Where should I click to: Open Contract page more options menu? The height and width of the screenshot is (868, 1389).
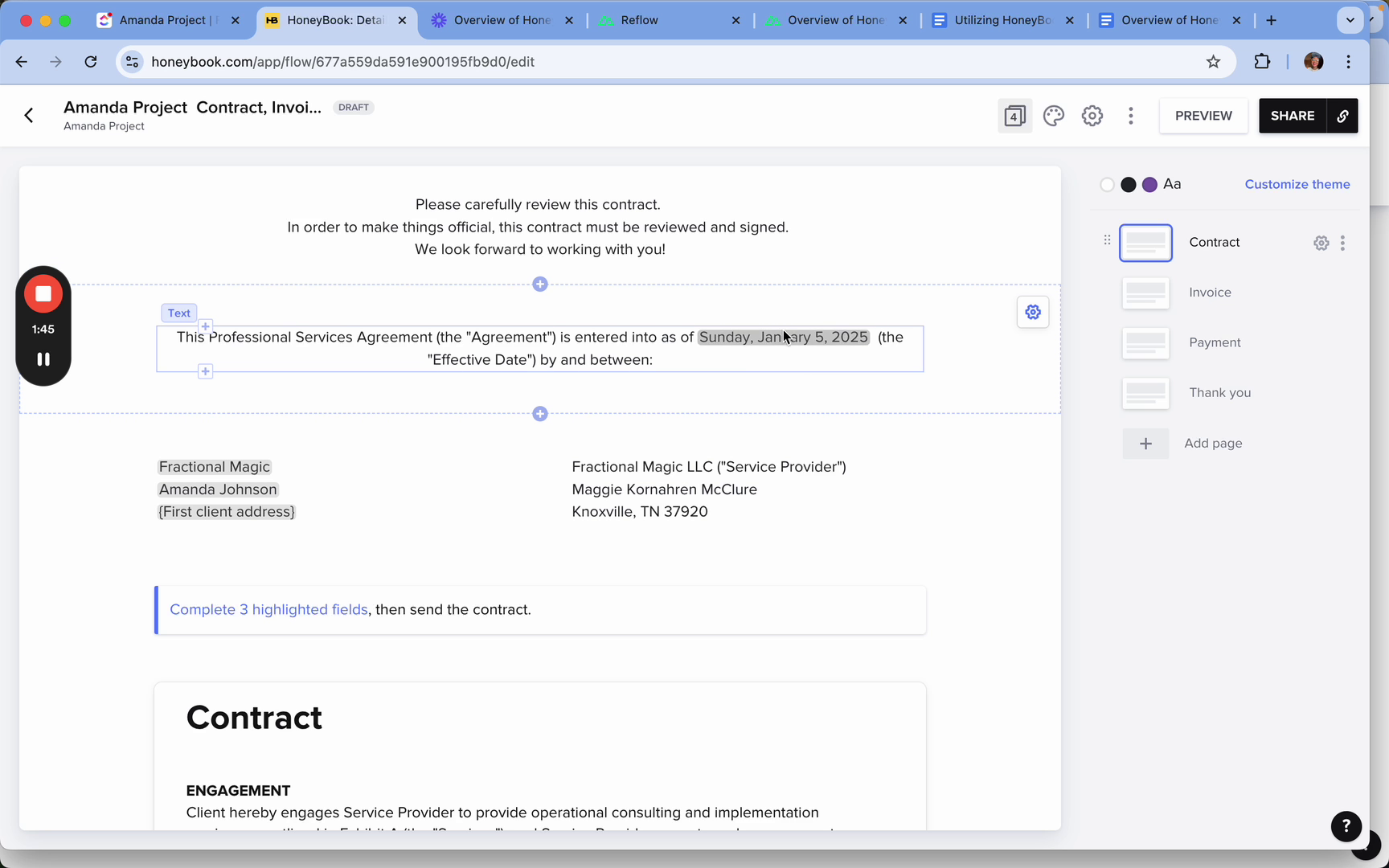[1342, 243]
